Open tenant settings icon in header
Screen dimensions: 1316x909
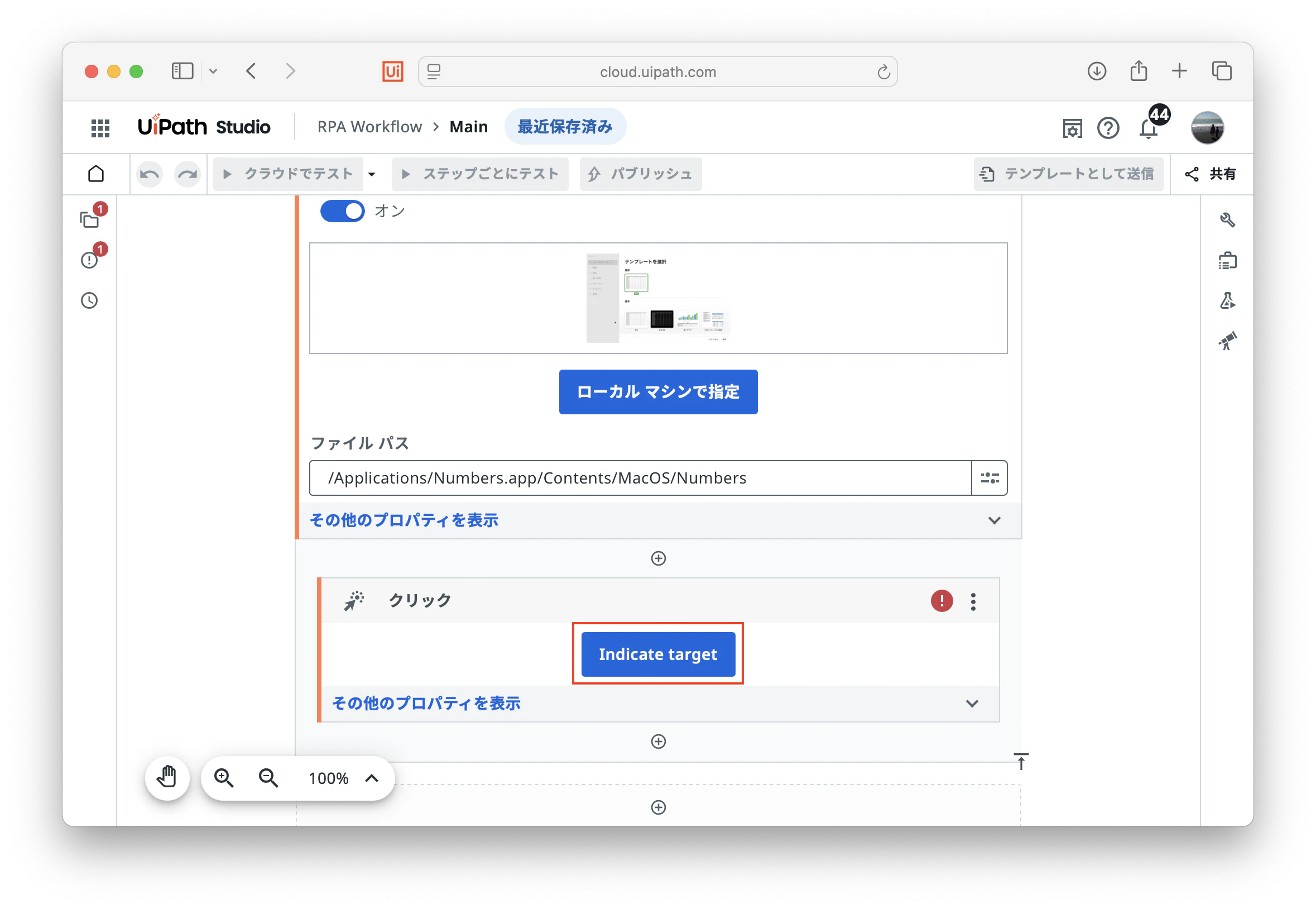pos(1072,128)
